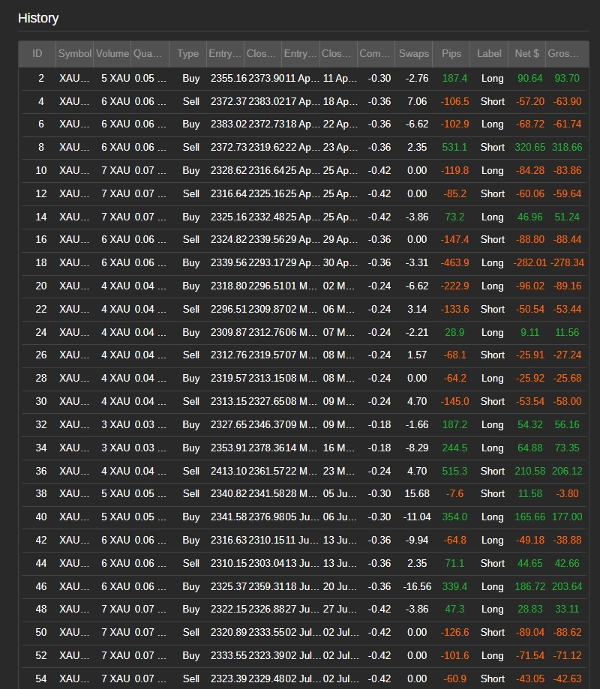The image size is (600, 689).
Task: Sort by the ID column header
Action: 37,54
